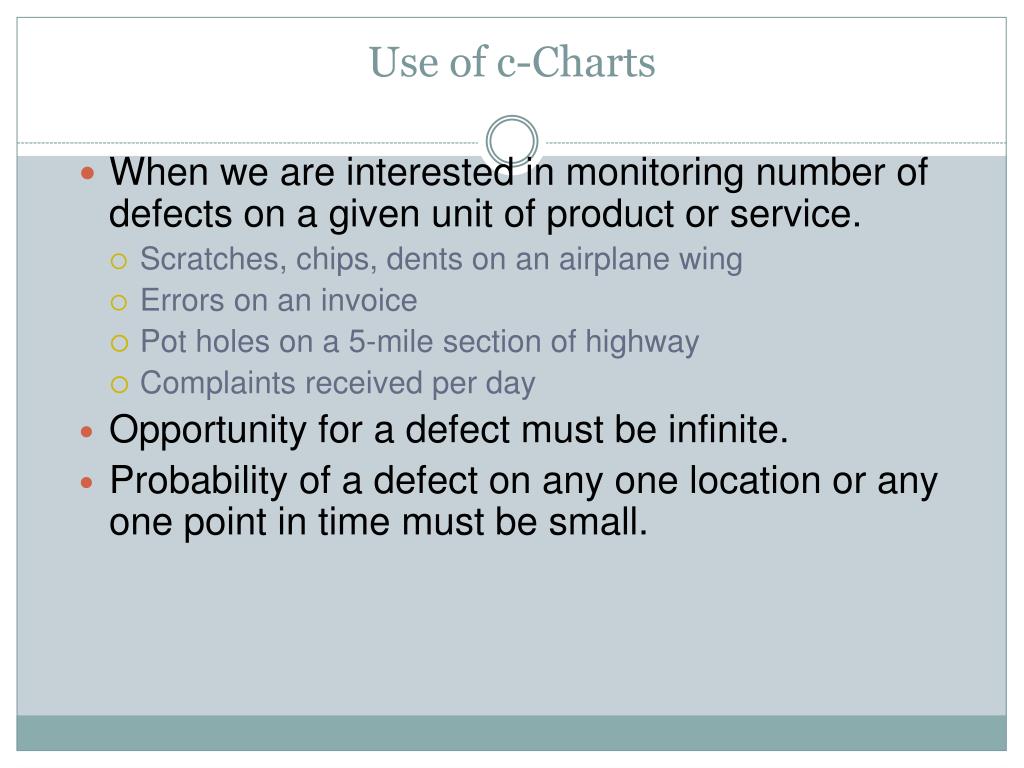1024x768 pixels.
Task: Click 'Pot holes on a 5-mile section of highway'
Action: click(420, 342)
